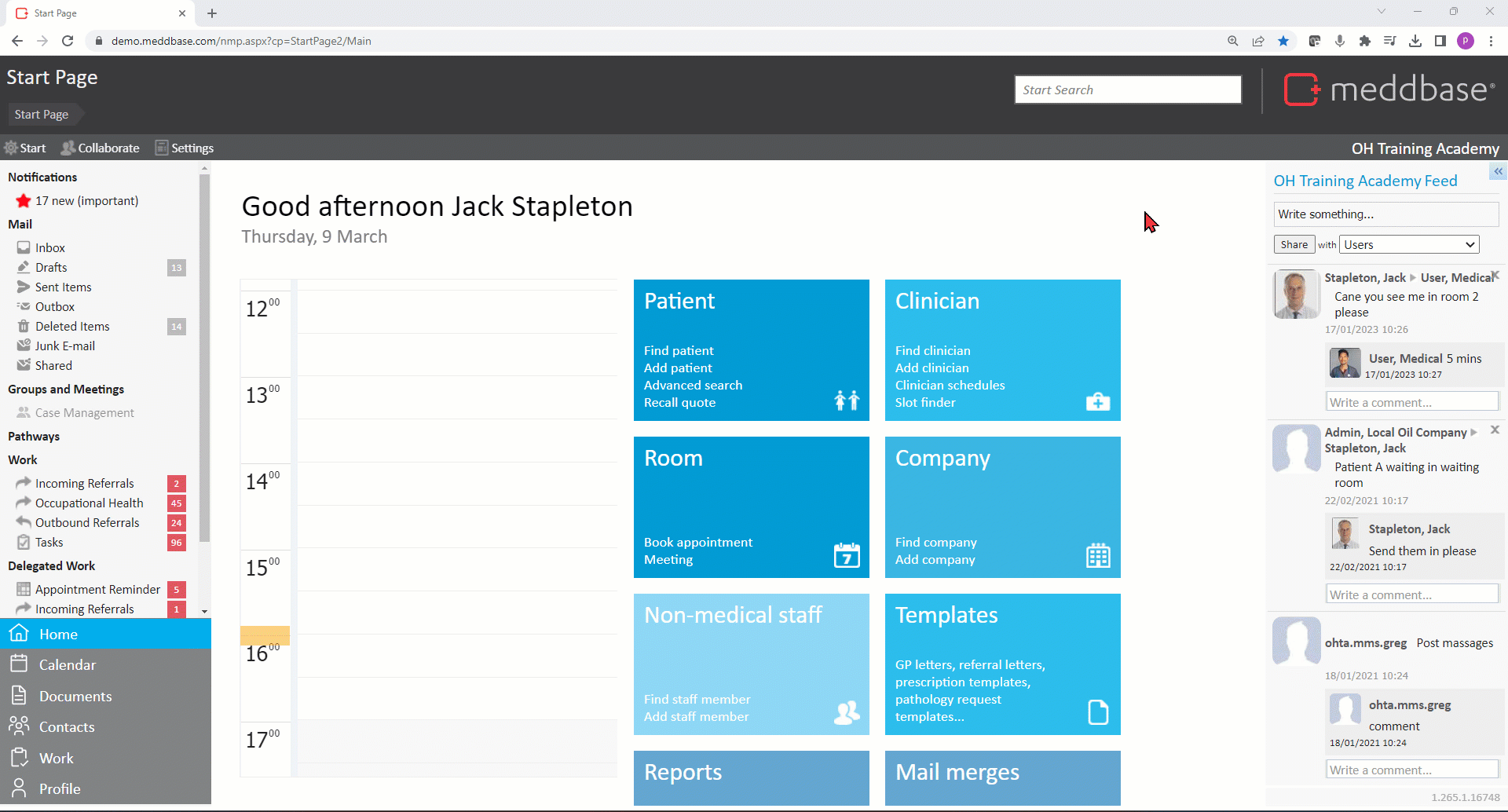Click the document icon in the Templates tile
Viewport: 1508px width, 812px height.
point(1097,712)
